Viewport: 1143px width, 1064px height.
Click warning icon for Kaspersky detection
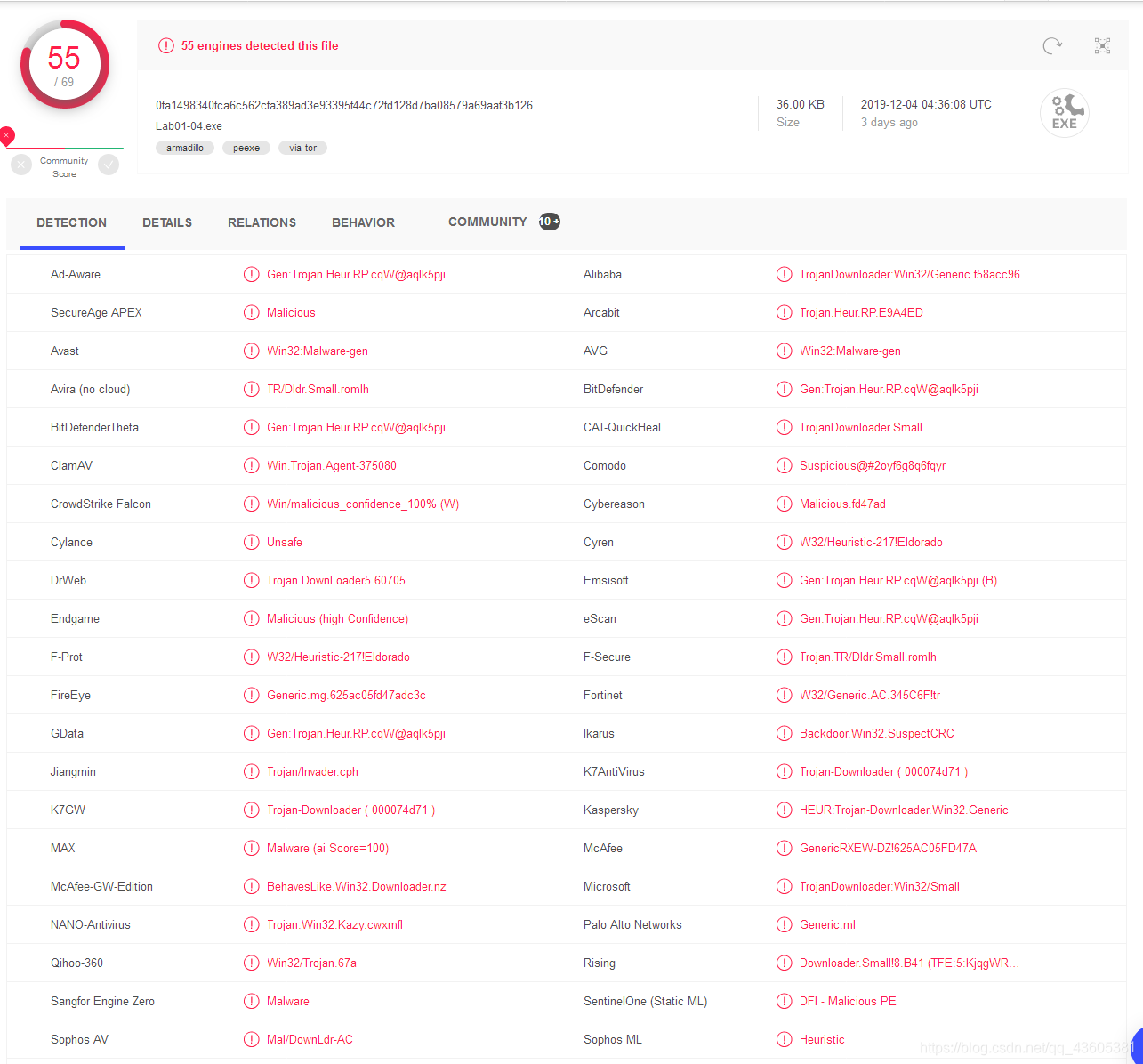pyautogui.click(x=784, y=810)
